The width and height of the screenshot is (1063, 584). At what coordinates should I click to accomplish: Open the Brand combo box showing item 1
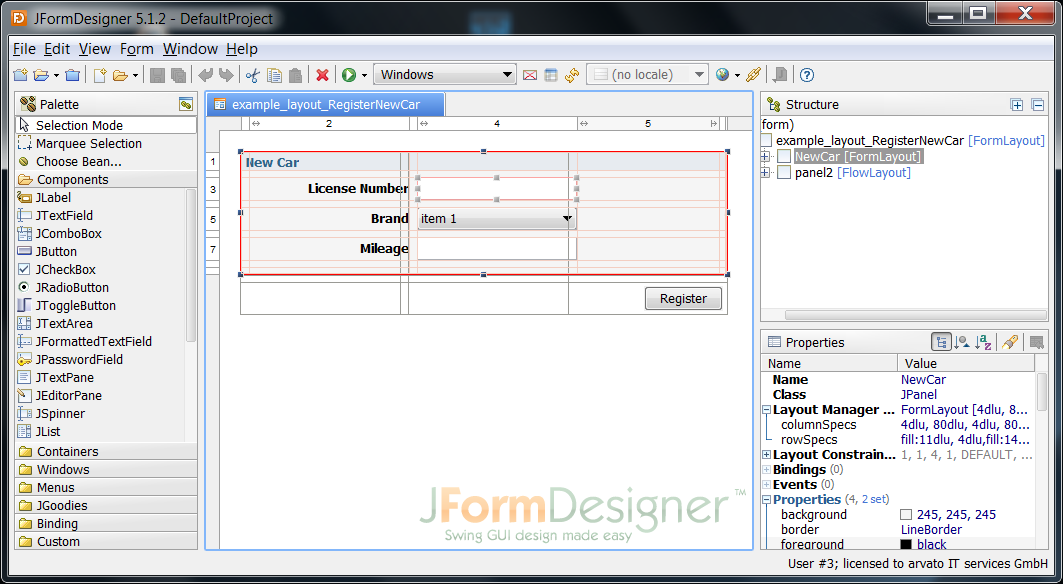pos(497,218)
